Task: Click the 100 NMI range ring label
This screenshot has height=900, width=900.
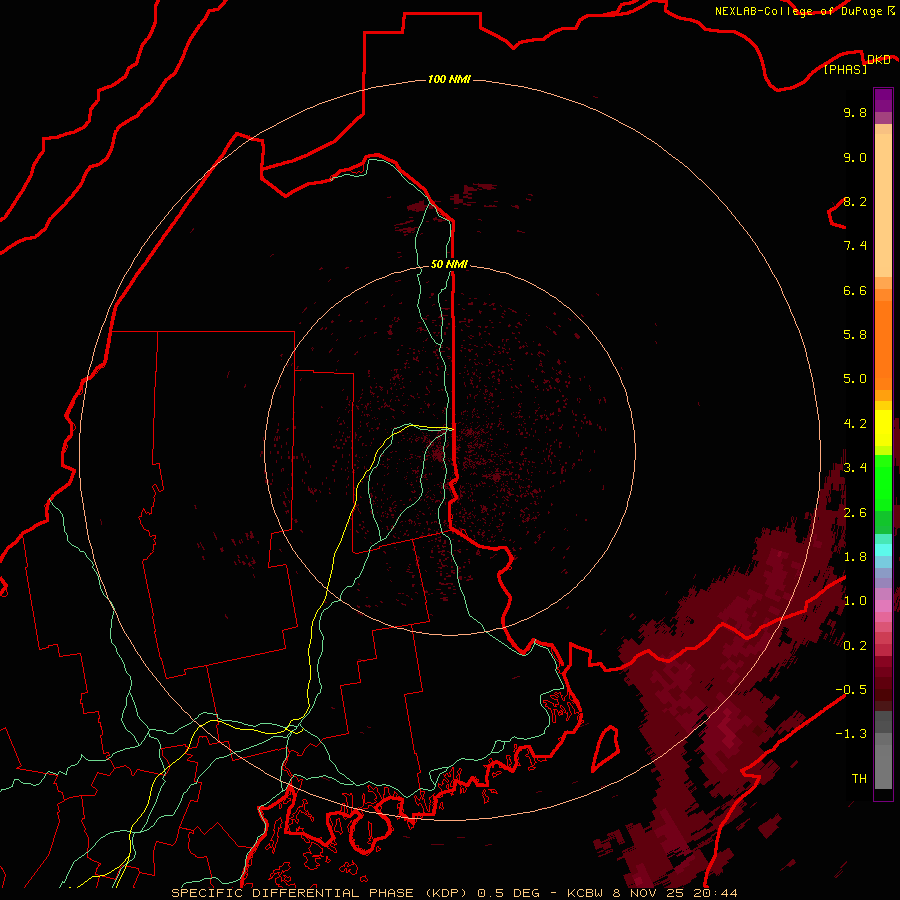Action: pyautogui.click(x=449, y=79)
